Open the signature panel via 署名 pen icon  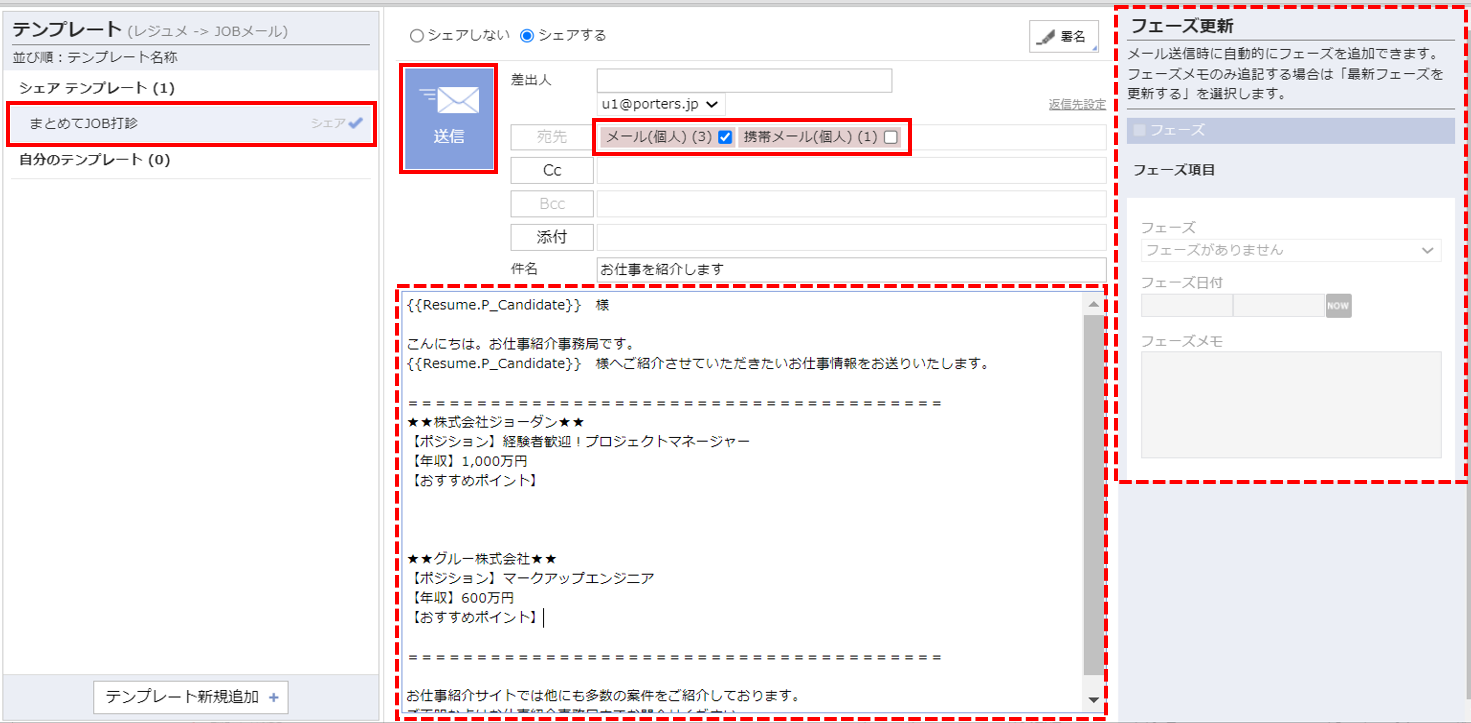click(x=1064, y=36)
